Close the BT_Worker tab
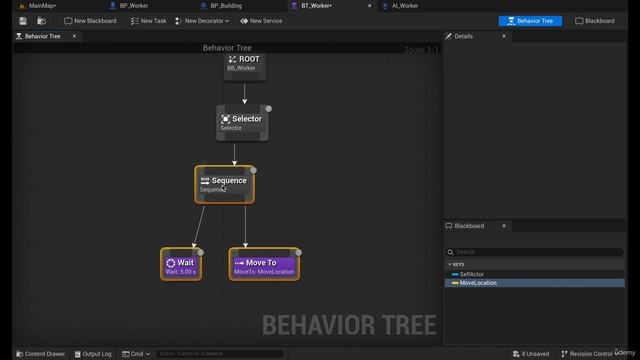The image size is (640, 360). point(369,6)
